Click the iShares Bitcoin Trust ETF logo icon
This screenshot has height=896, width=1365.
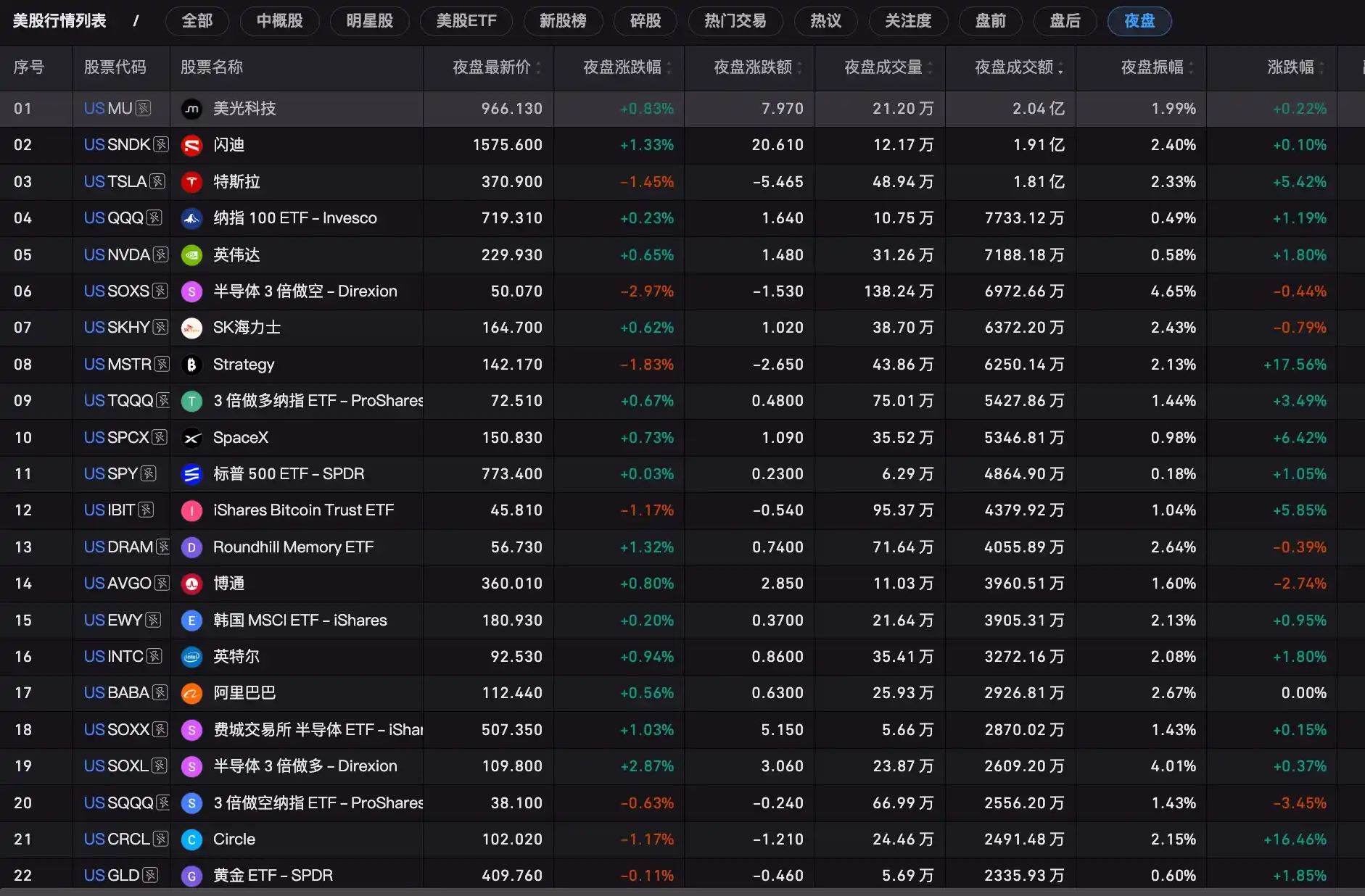click(191, 510)
